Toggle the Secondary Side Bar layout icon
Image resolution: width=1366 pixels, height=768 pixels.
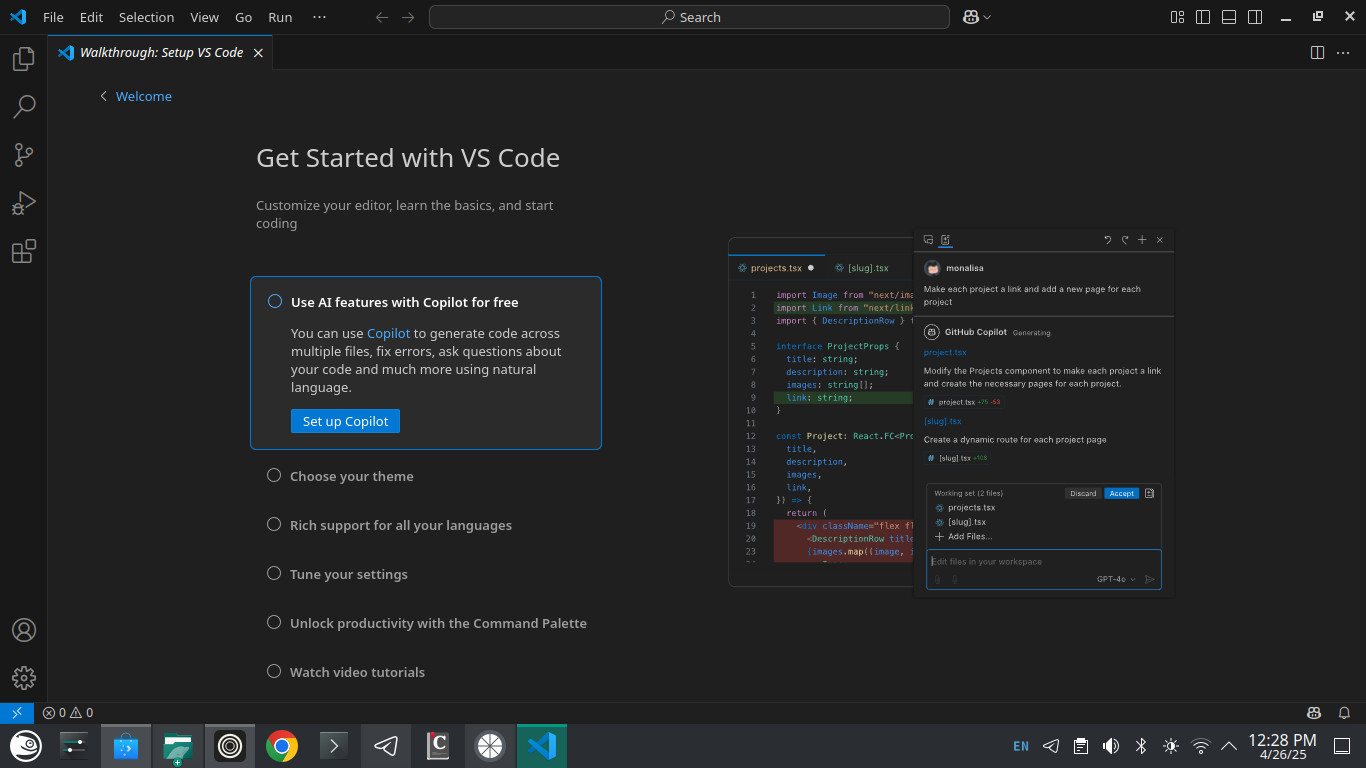1255,17
